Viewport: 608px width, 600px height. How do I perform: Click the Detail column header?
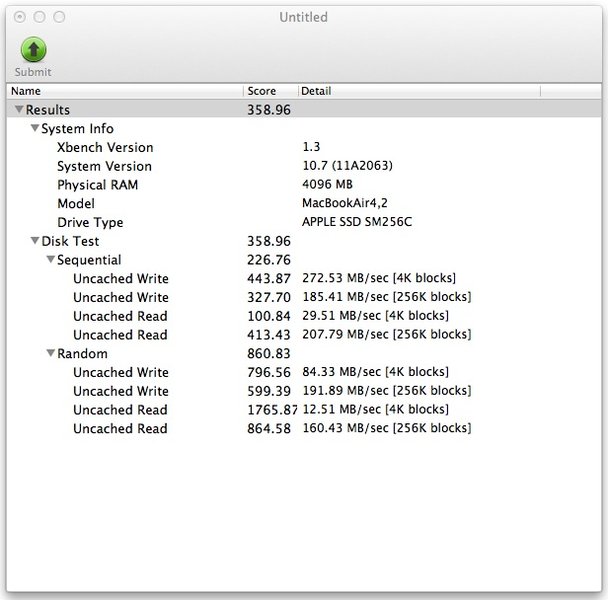tap(419, 91)
